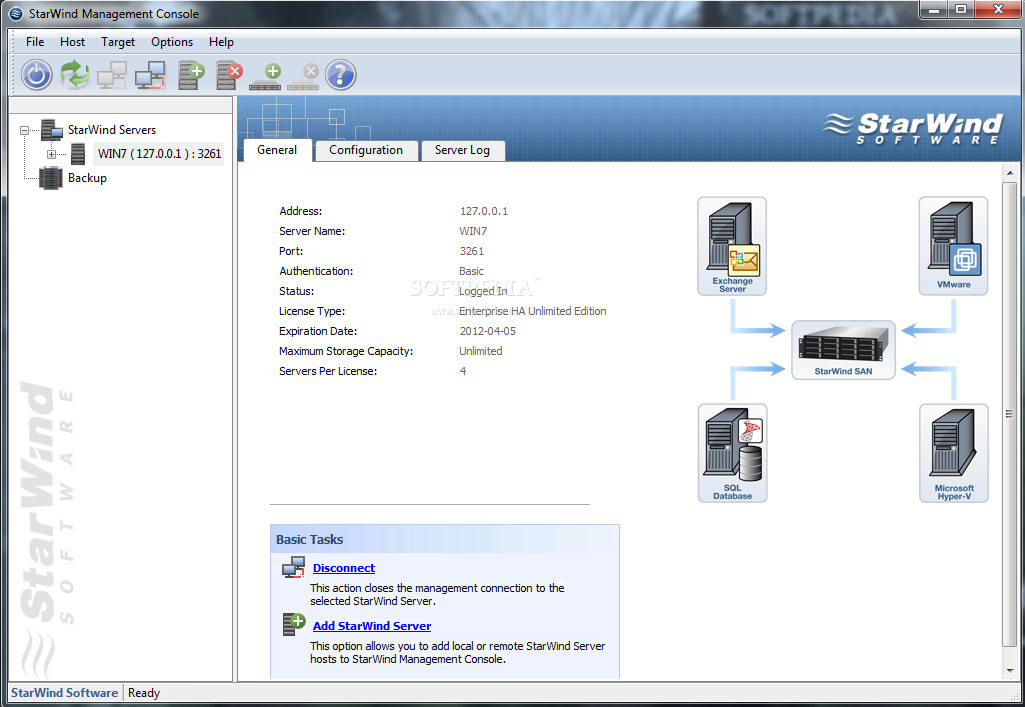This screenshot has width=1025, height=707.
Task: Switch to the Configuration tab
Action: pyautogui.click(x=366, y=150)
